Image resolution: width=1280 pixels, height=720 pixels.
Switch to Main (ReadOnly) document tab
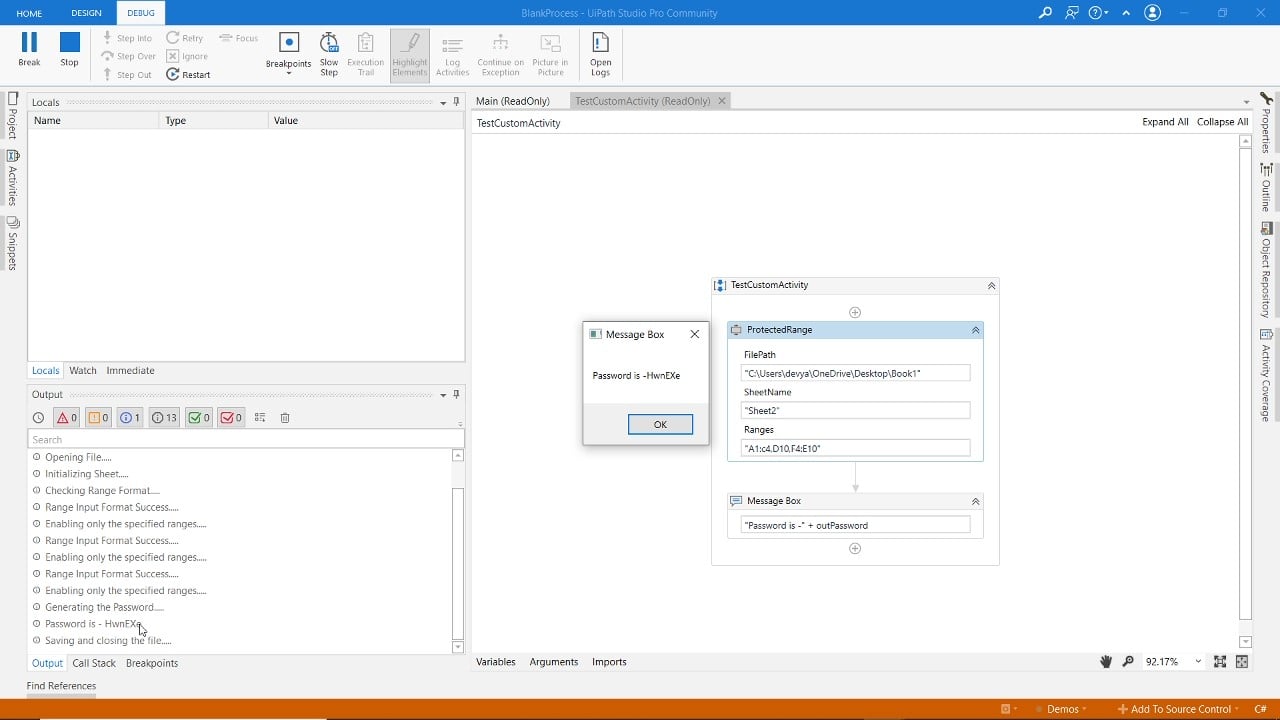pos(513,101)
